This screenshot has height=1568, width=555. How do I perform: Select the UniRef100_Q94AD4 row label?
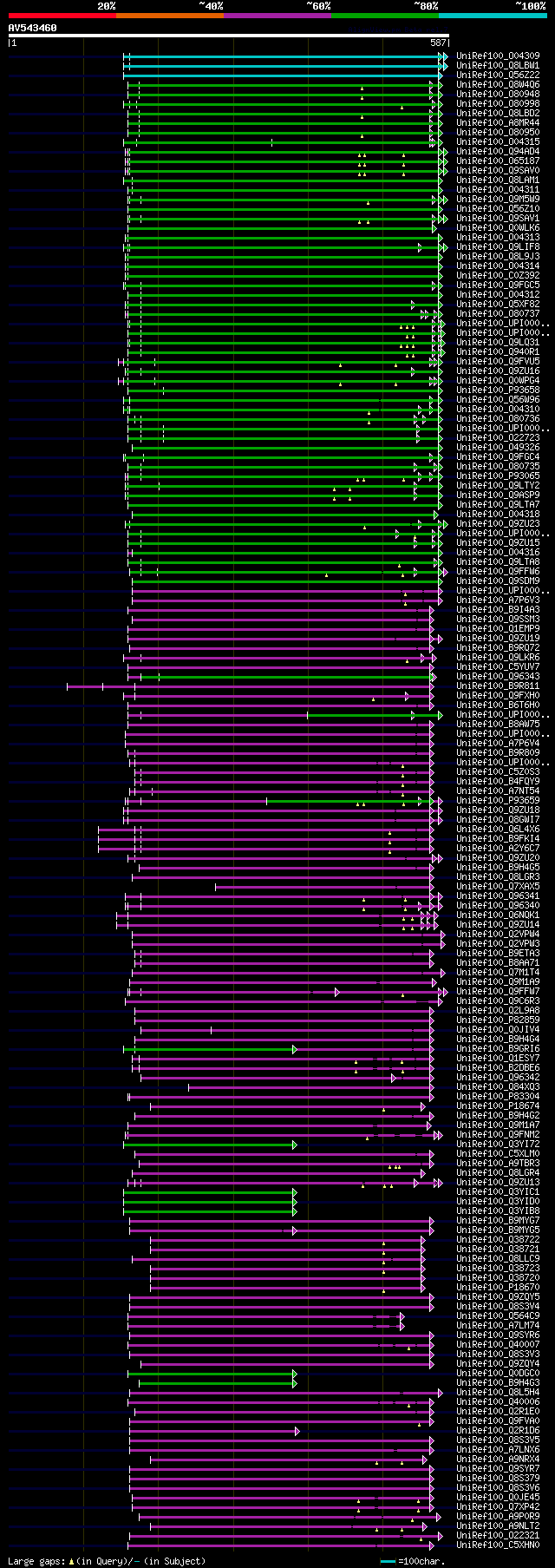(498, 152)
